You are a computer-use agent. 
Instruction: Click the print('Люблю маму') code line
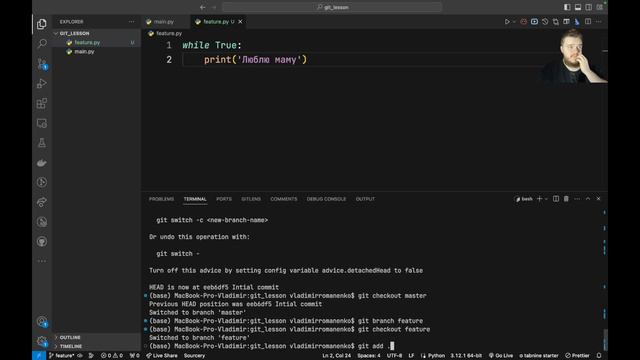[255, 60]
